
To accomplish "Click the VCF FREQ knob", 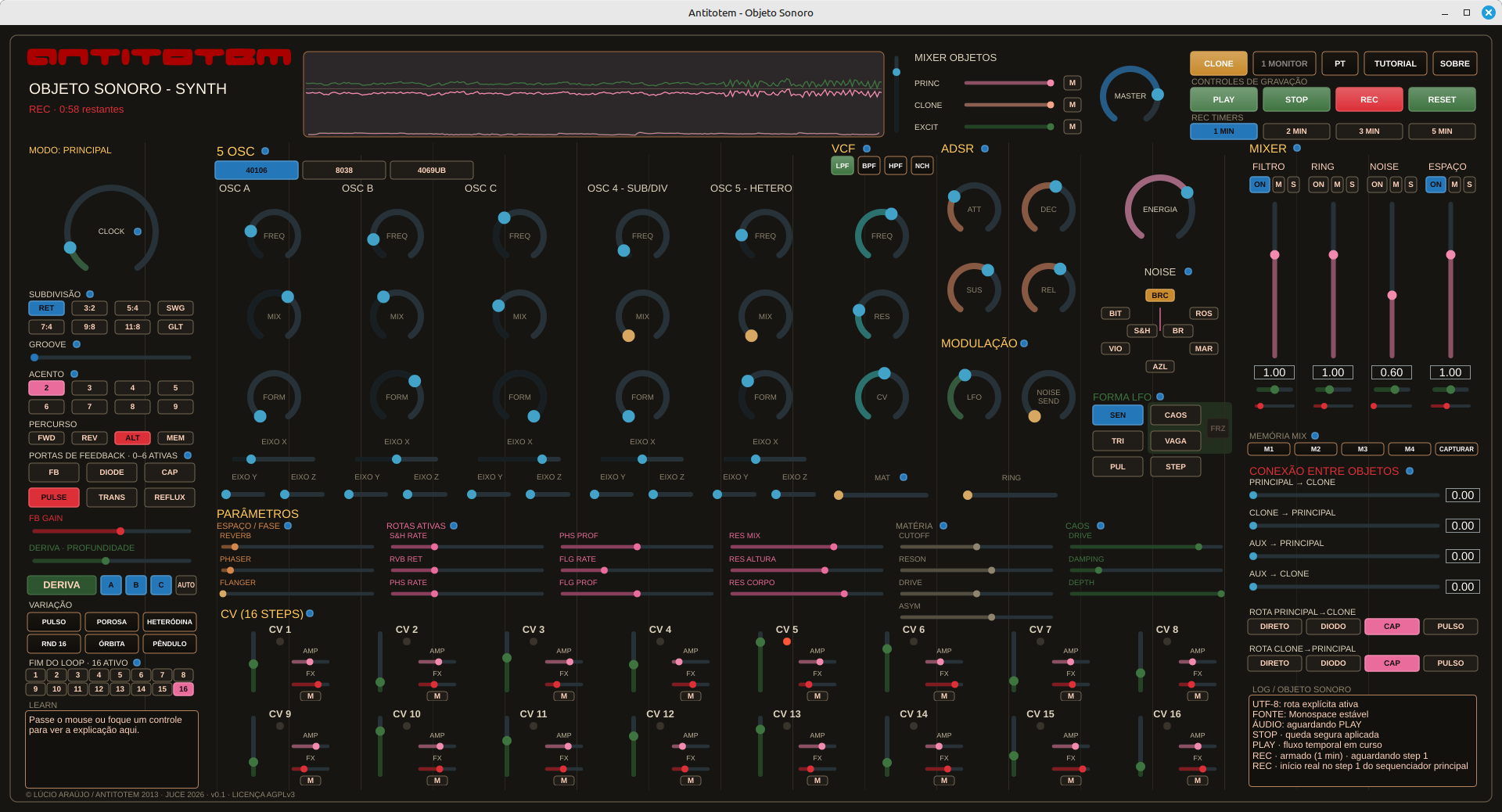I will point(882,235).
